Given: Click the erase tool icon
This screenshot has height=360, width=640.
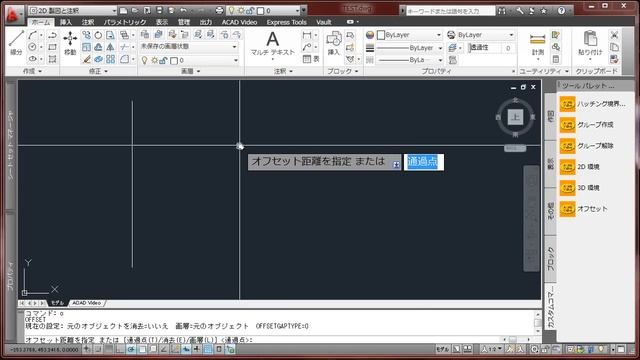Looking at the screenshot, I should click(86, 60).
